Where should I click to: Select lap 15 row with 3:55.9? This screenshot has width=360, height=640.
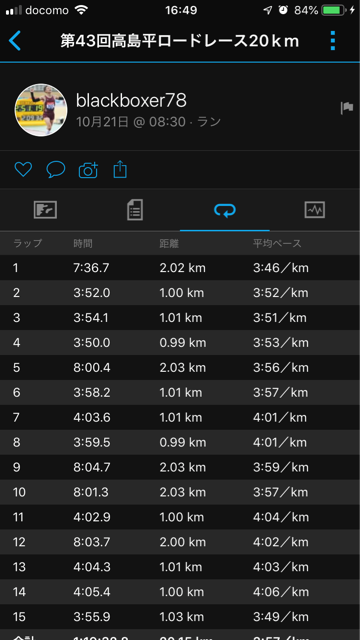(x=180, y=616)
